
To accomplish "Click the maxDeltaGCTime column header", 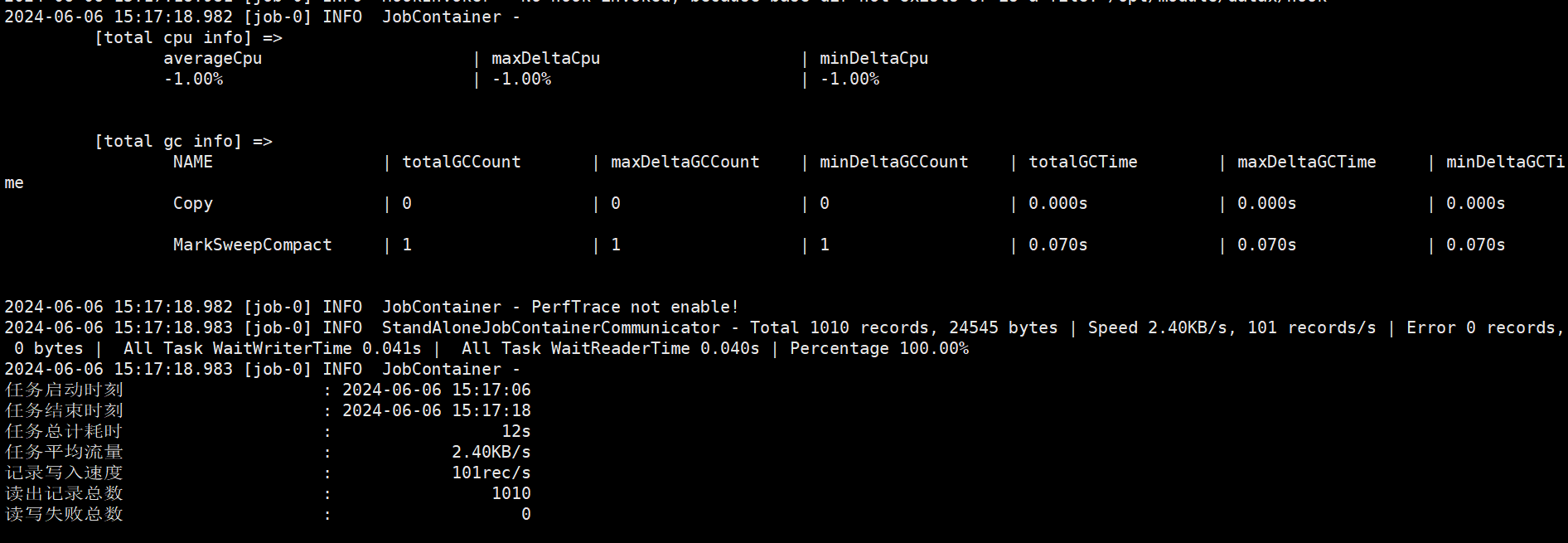I will pyautogui.click(x=1306, y=162).
